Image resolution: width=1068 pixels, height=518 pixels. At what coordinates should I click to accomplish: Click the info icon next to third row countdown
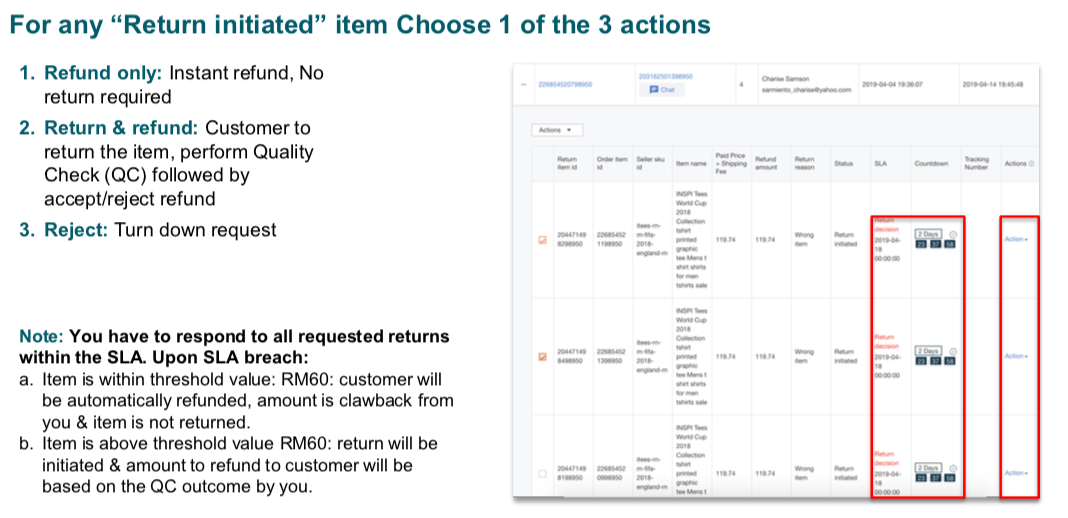point(951,467)
